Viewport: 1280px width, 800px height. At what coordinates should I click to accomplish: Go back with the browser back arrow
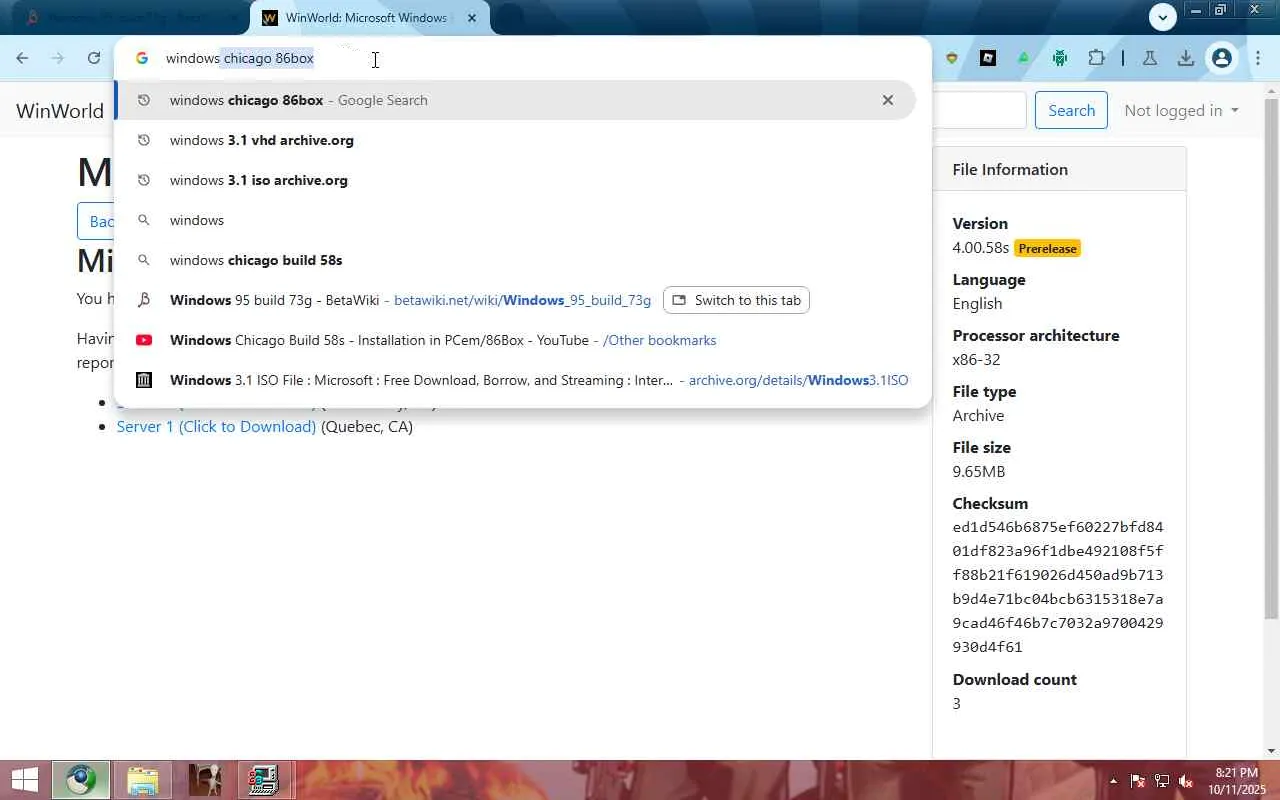tap(22, 58)
